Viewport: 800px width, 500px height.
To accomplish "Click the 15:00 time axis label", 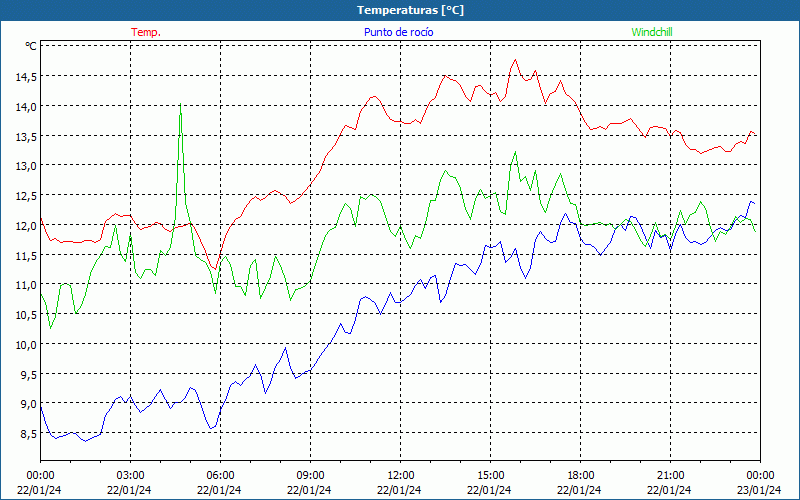I will coord(490,476).
